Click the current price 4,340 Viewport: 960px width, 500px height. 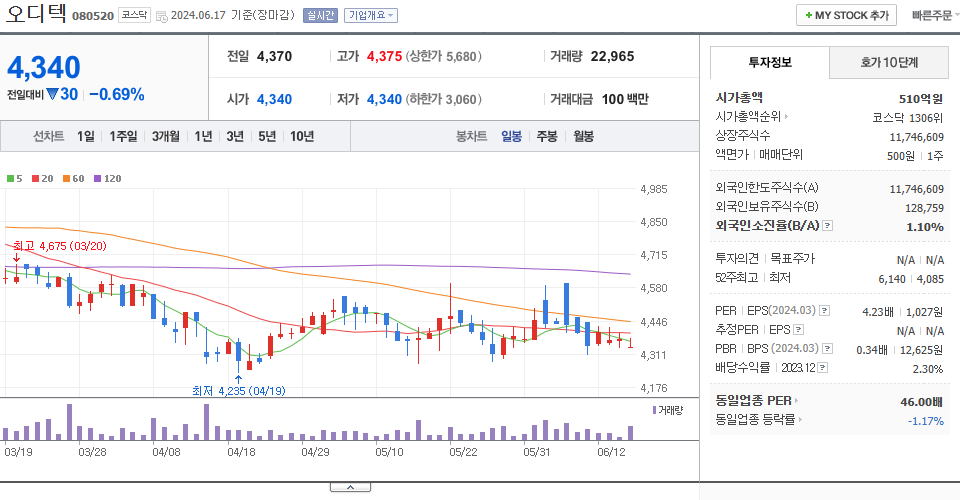pyautogui.click(x=43, y=67)
